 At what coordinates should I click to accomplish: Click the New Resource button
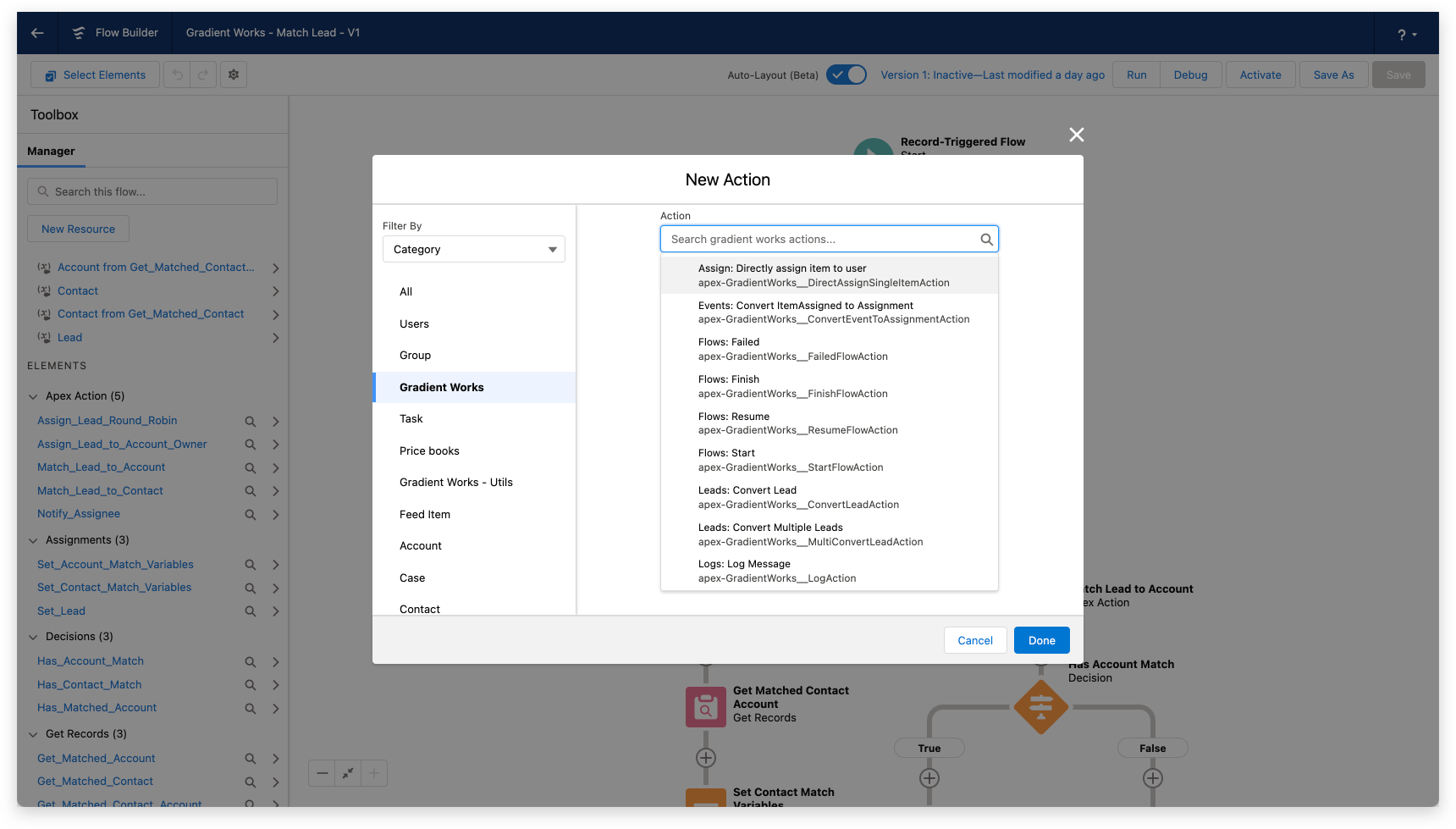point(78,229)
